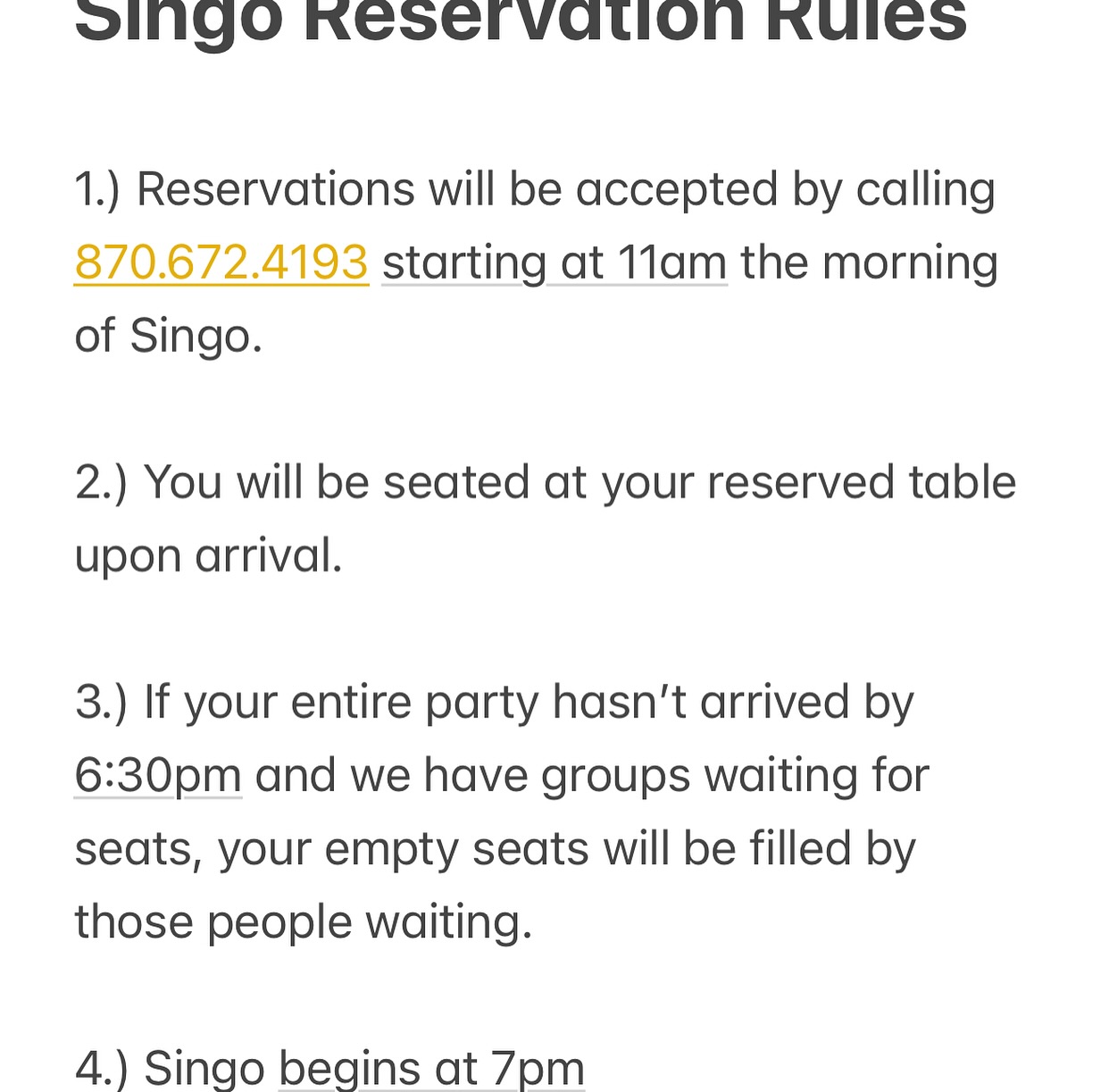This screenshot has height=1092, width=1109.
Task: Click the '2.)' list number
Action: (102, 483)
